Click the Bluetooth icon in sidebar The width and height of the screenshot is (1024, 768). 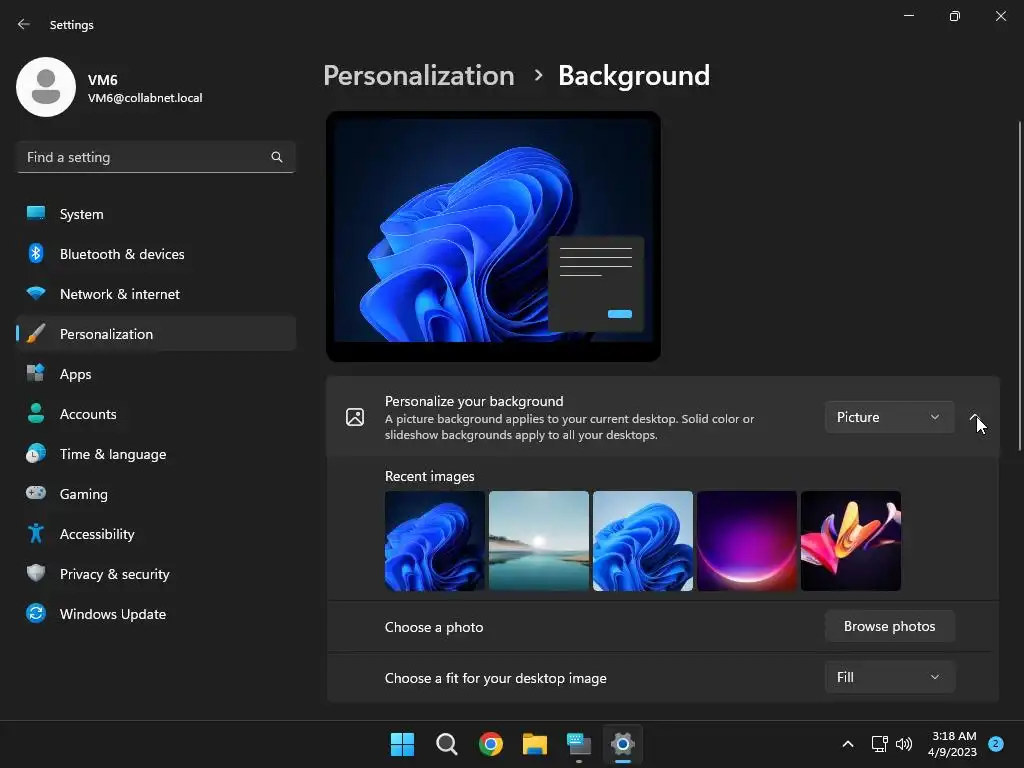click(x=36, y=253)
